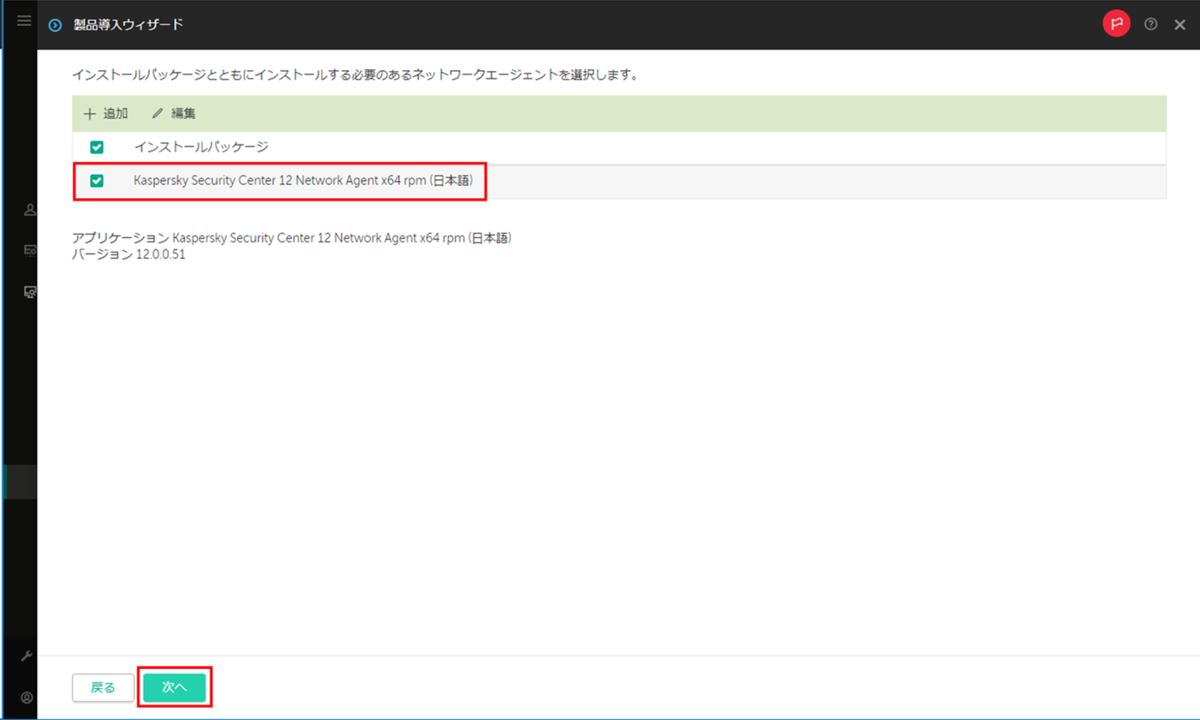Screen dimensions: 1200x720
Task: Uncheck the インストールパッケージ checkbox
Action: (x=96, y=147)
